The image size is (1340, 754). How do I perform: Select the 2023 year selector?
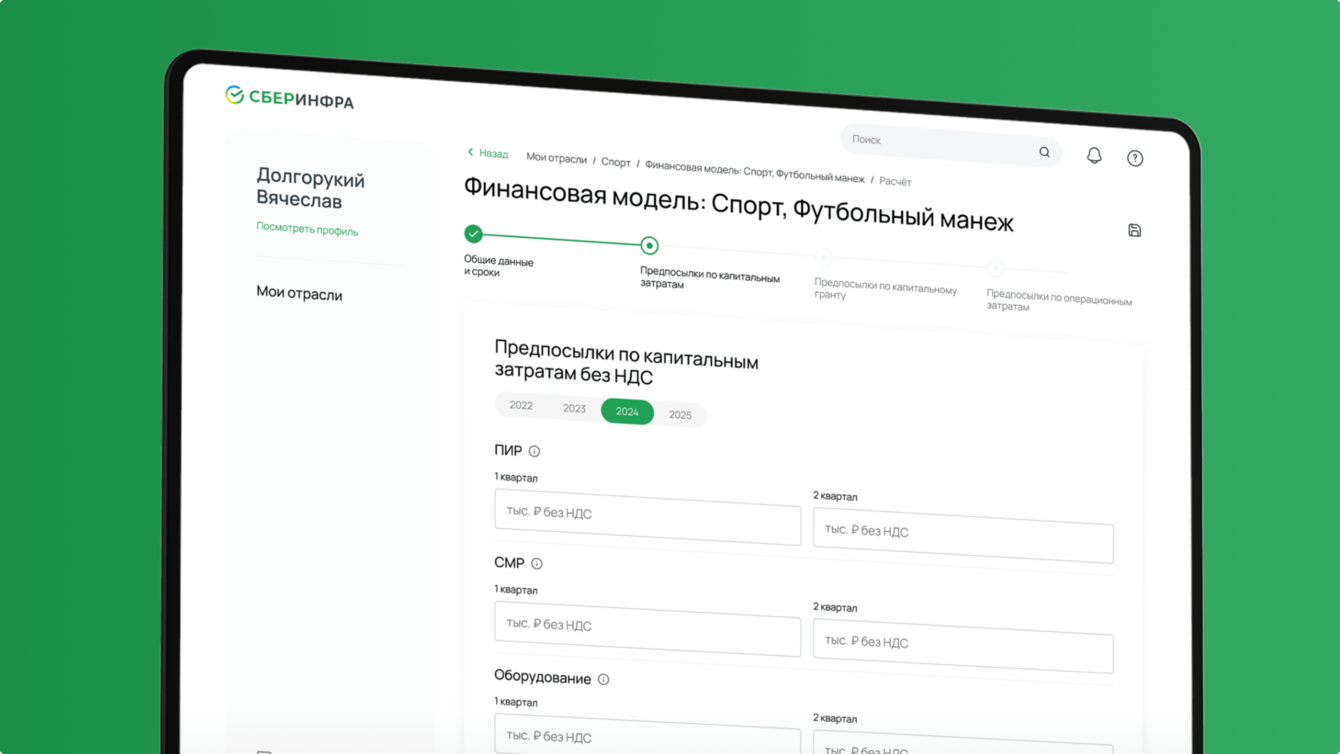(x=573, y=407)
